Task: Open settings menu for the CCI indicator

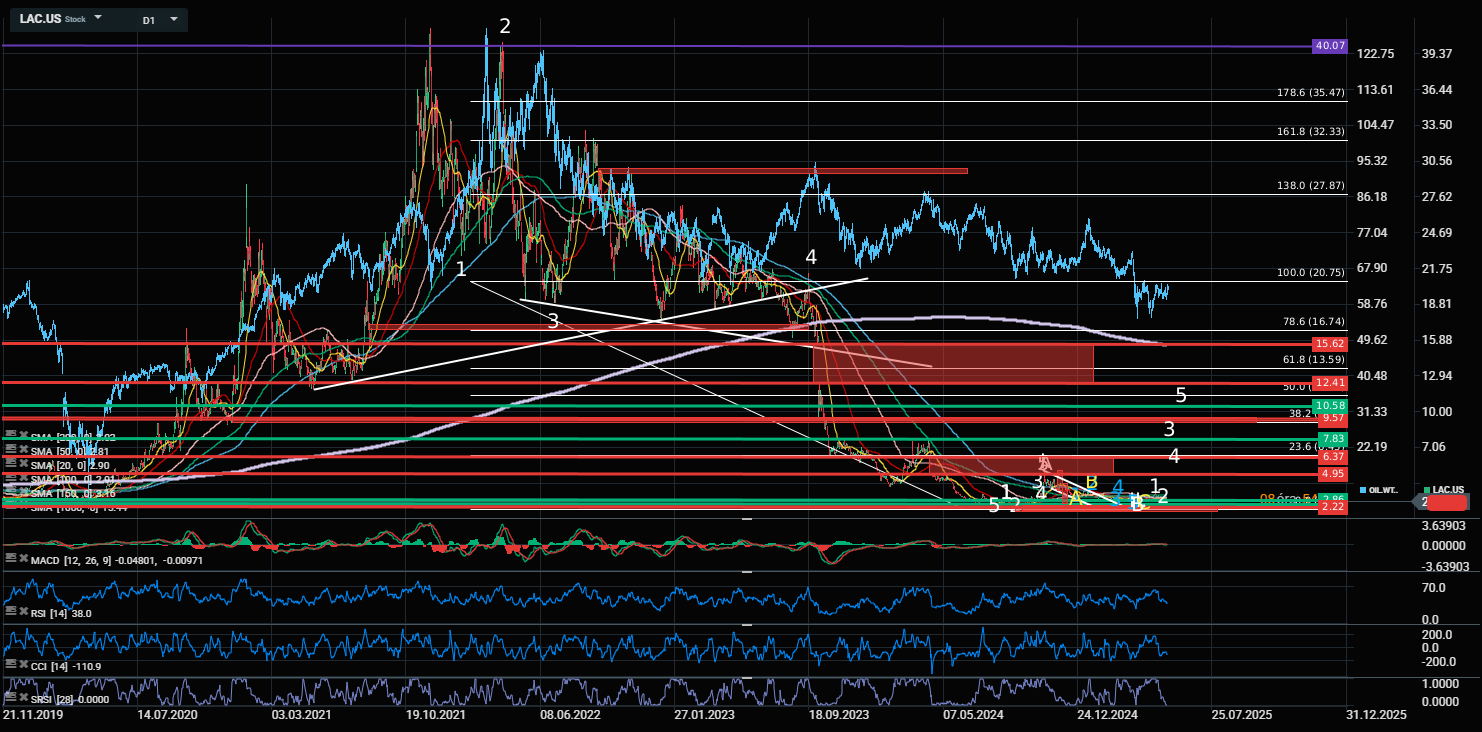Action: point(11,665)
